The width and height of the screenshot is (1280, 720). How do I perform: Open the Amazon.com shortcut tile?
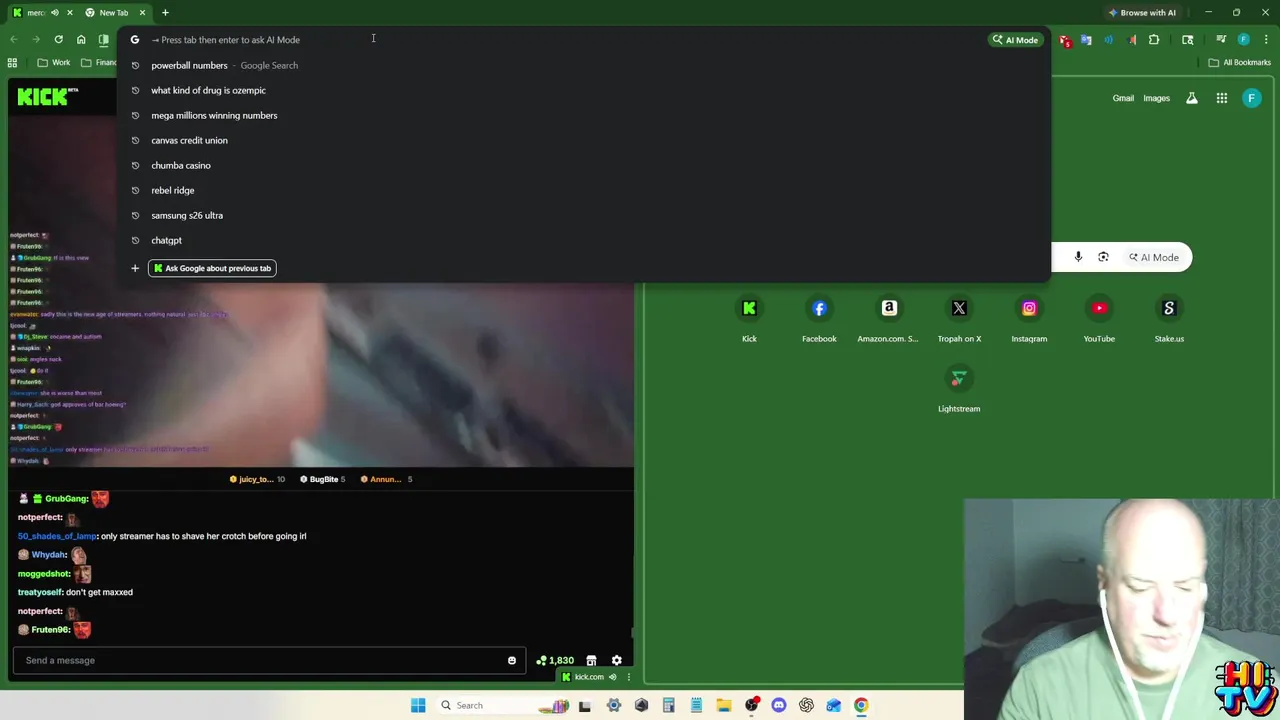click(889, 319)
